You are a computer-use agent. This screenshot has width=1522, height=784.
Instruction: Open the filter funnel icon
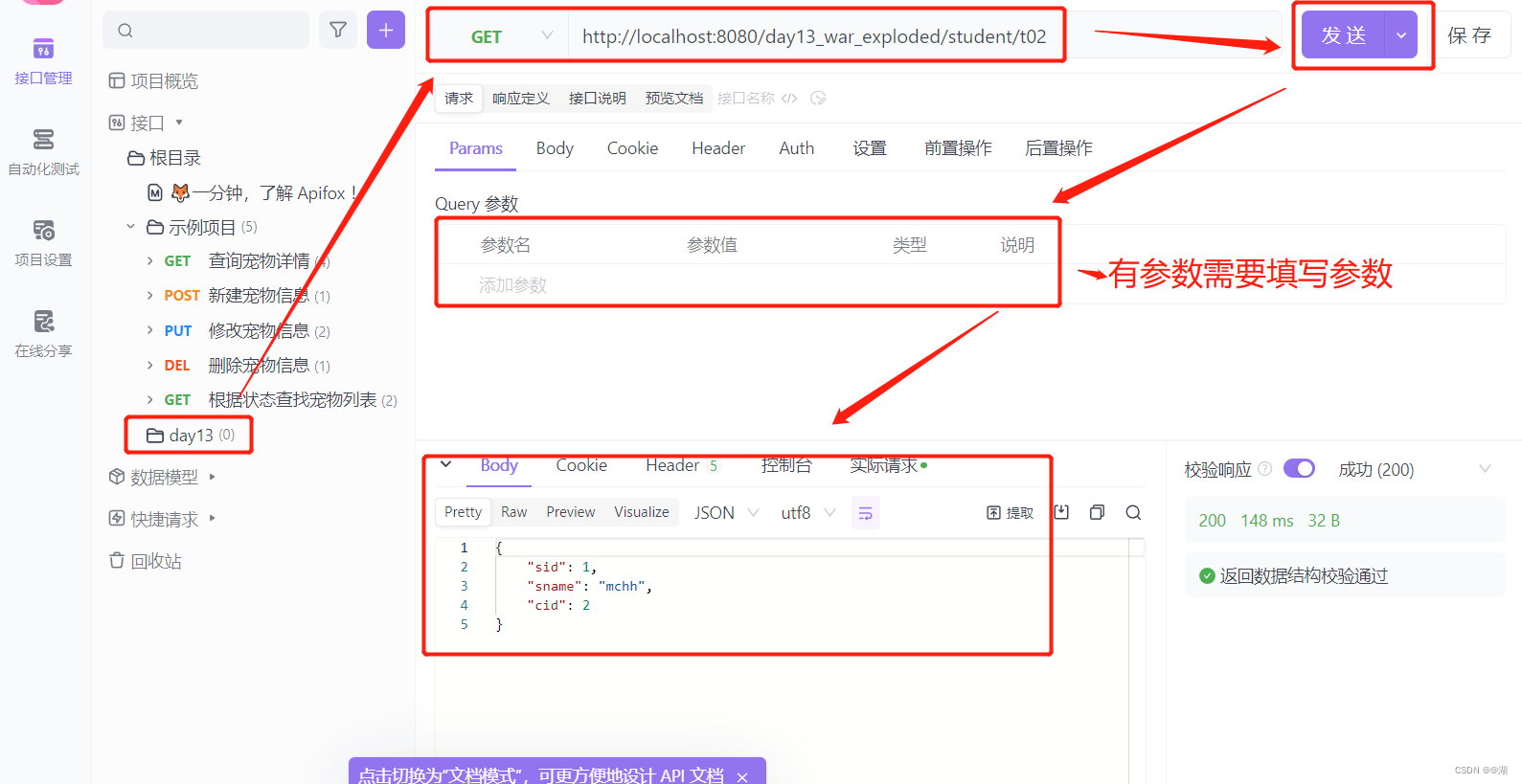click(338, 30)
